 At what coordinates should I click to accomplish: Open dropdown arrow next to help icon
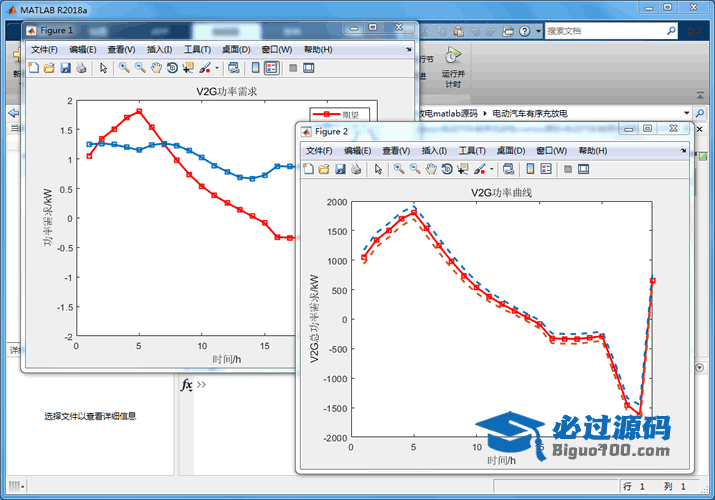pyautogui.click(x=538, y=31)
